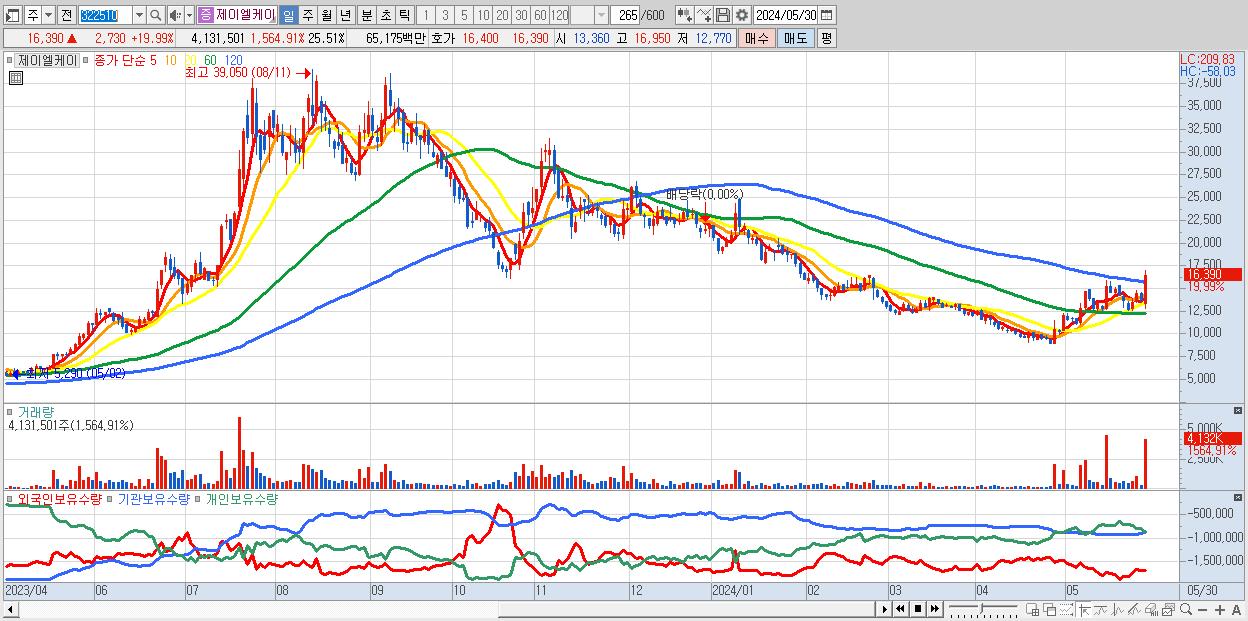Screen dimensions: 1248x621
Task: Click the top-left chart layout icon
Action: pos(12,15)
